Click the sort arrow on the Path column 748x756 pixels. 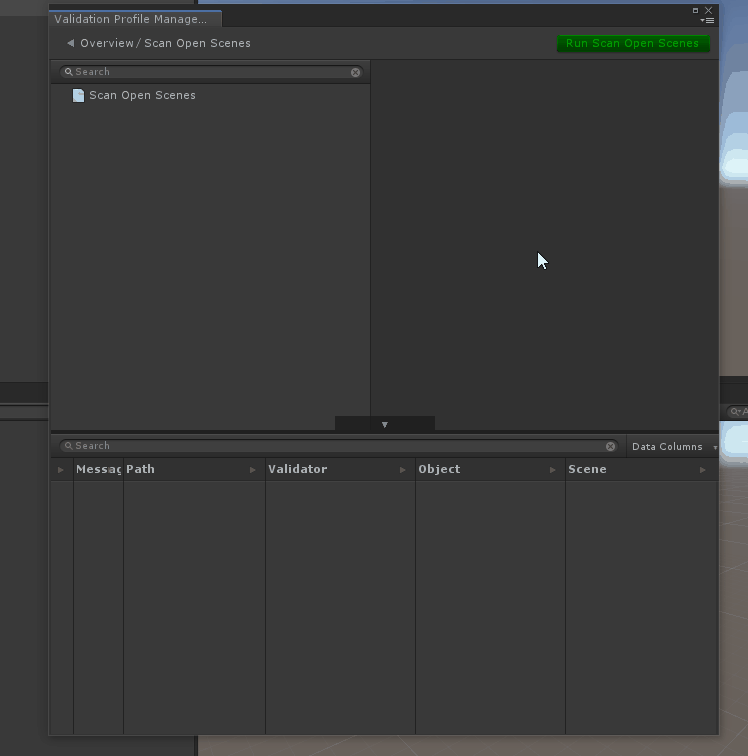tap(253, 469)
